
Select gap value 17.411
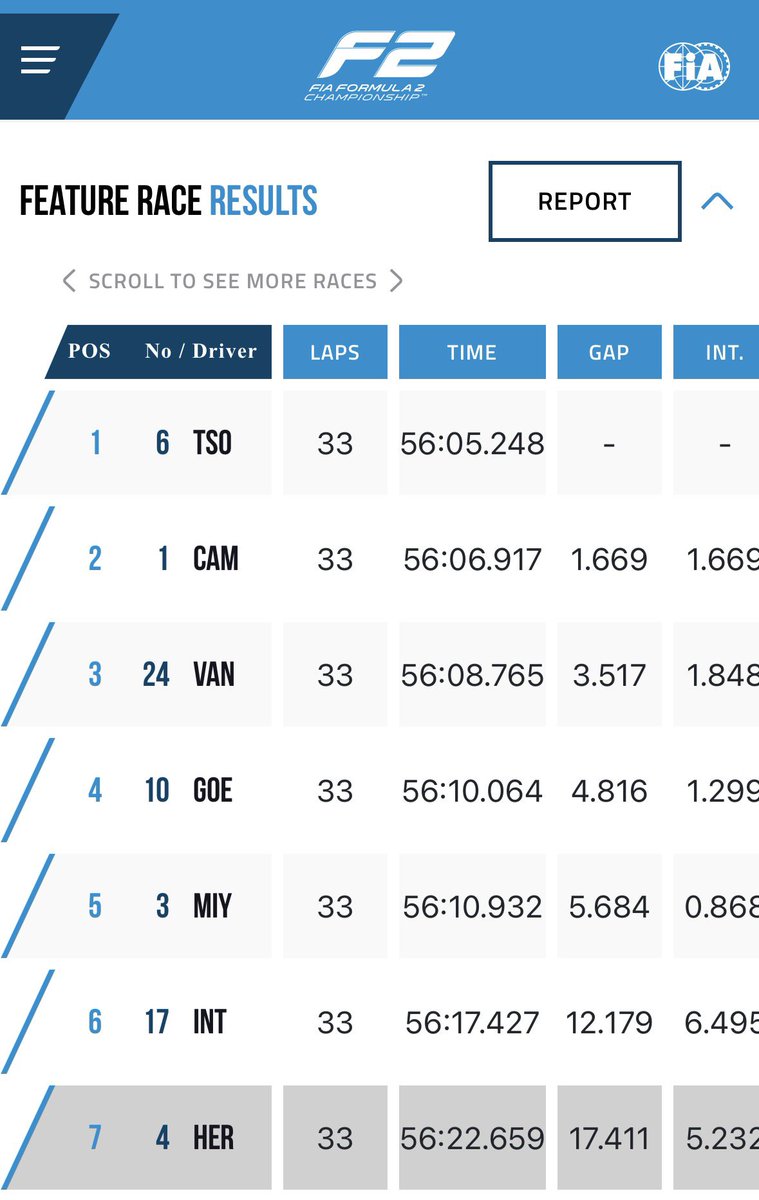pos(609,1139)
